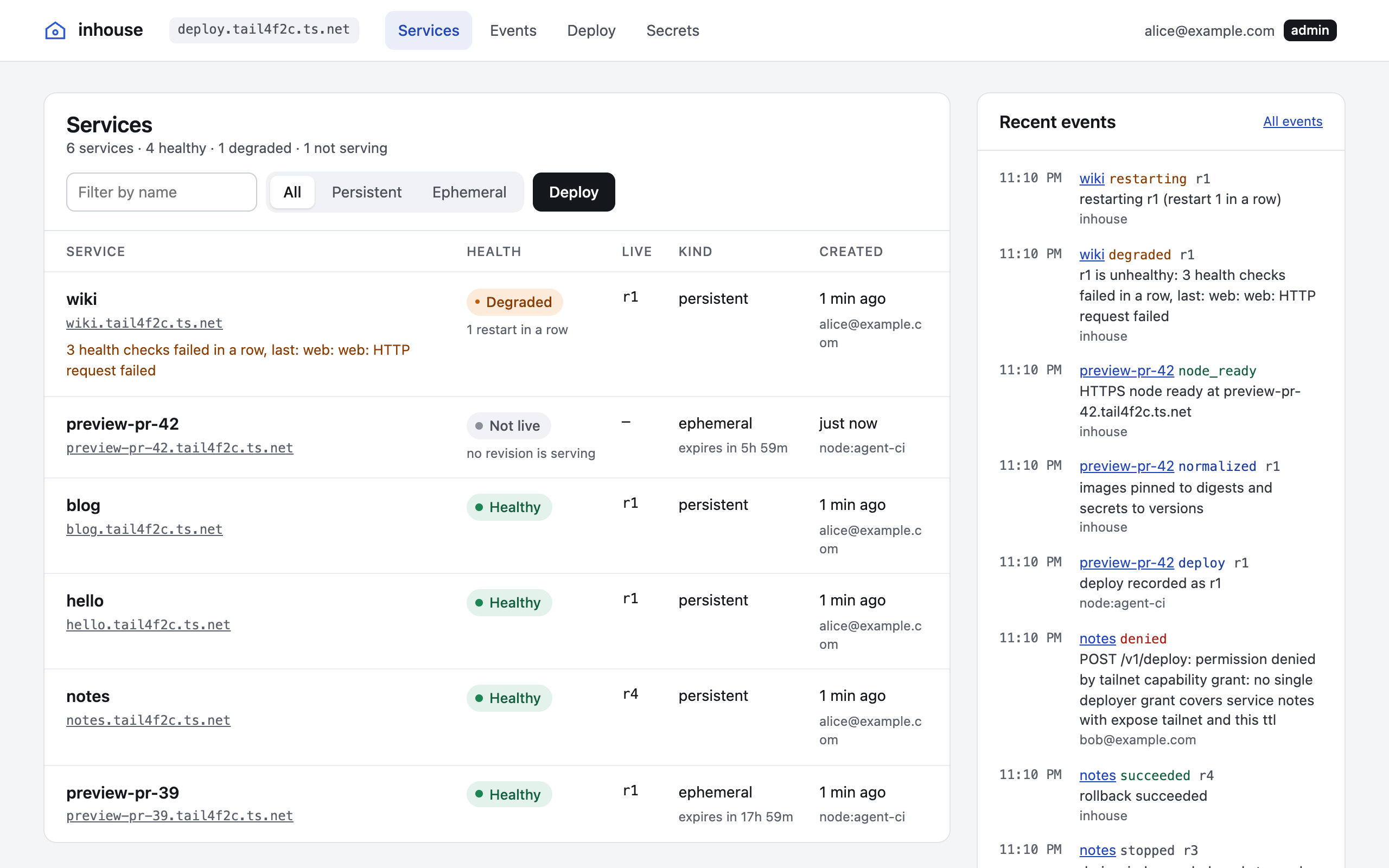Click the Degraded health badge for wiki
Viewport: 1389px width, 868px height.
tap(514, 302)
